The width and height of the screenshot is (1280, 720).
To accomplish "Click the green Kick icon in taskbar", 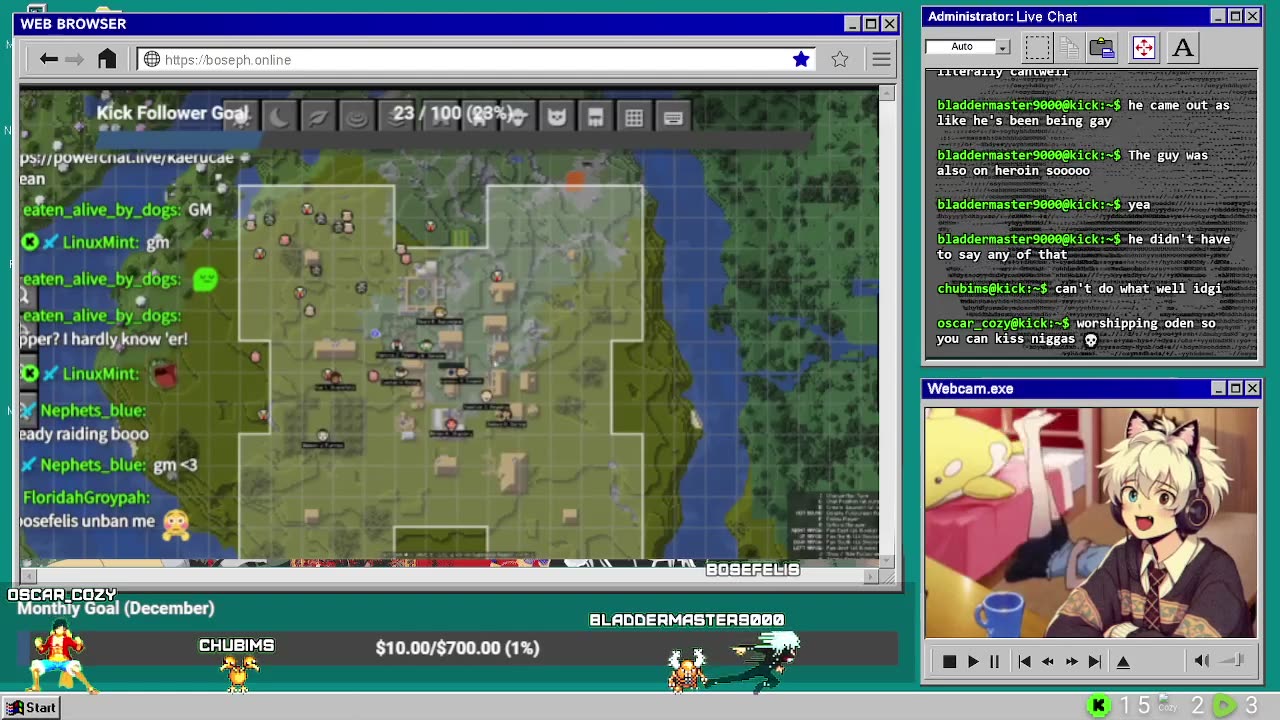I will pyautogui.click(x=1099, y=706).
